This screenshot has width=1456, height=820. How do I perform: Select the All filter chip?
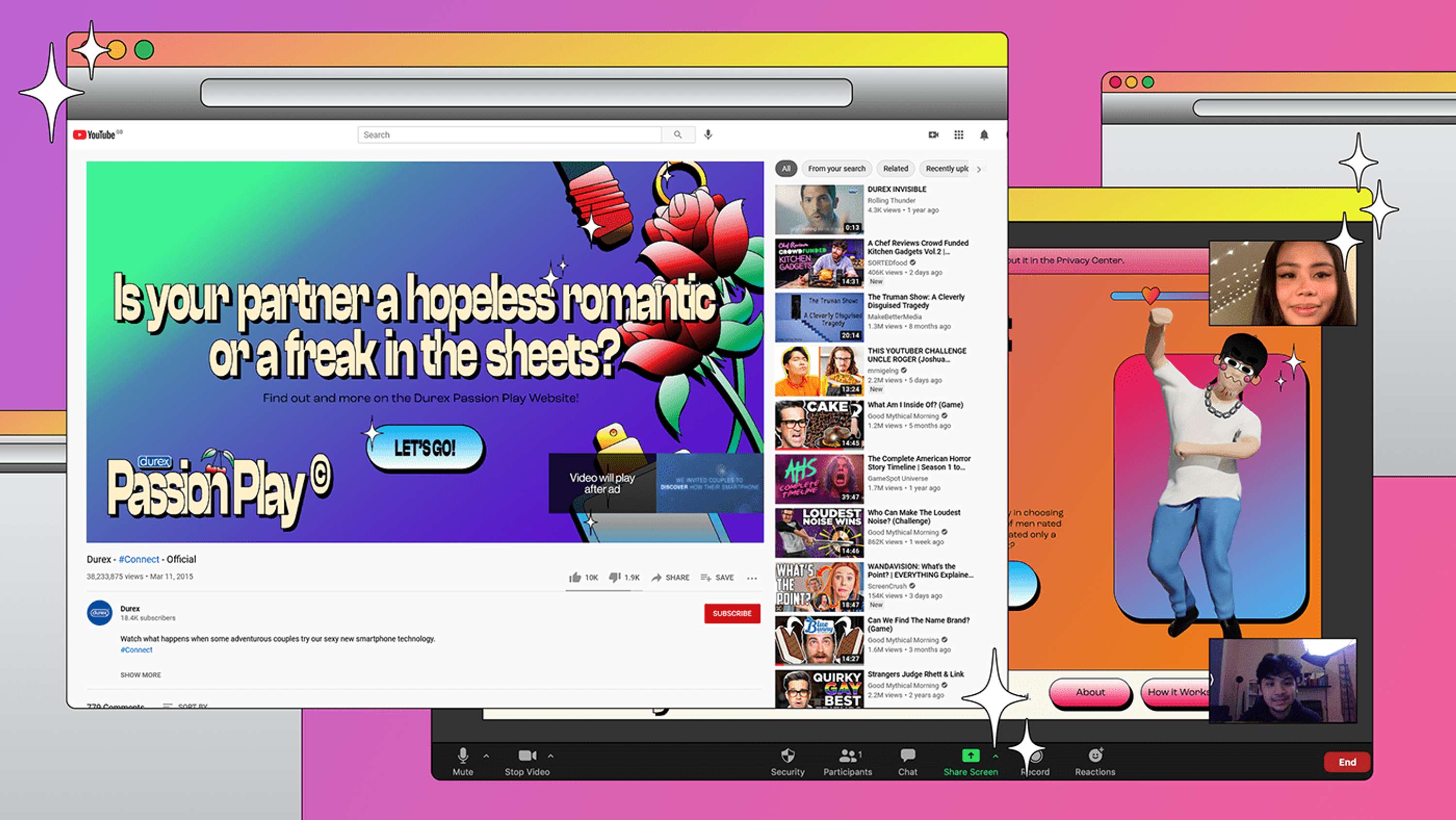pyautogui.click(x=786, y=168)
